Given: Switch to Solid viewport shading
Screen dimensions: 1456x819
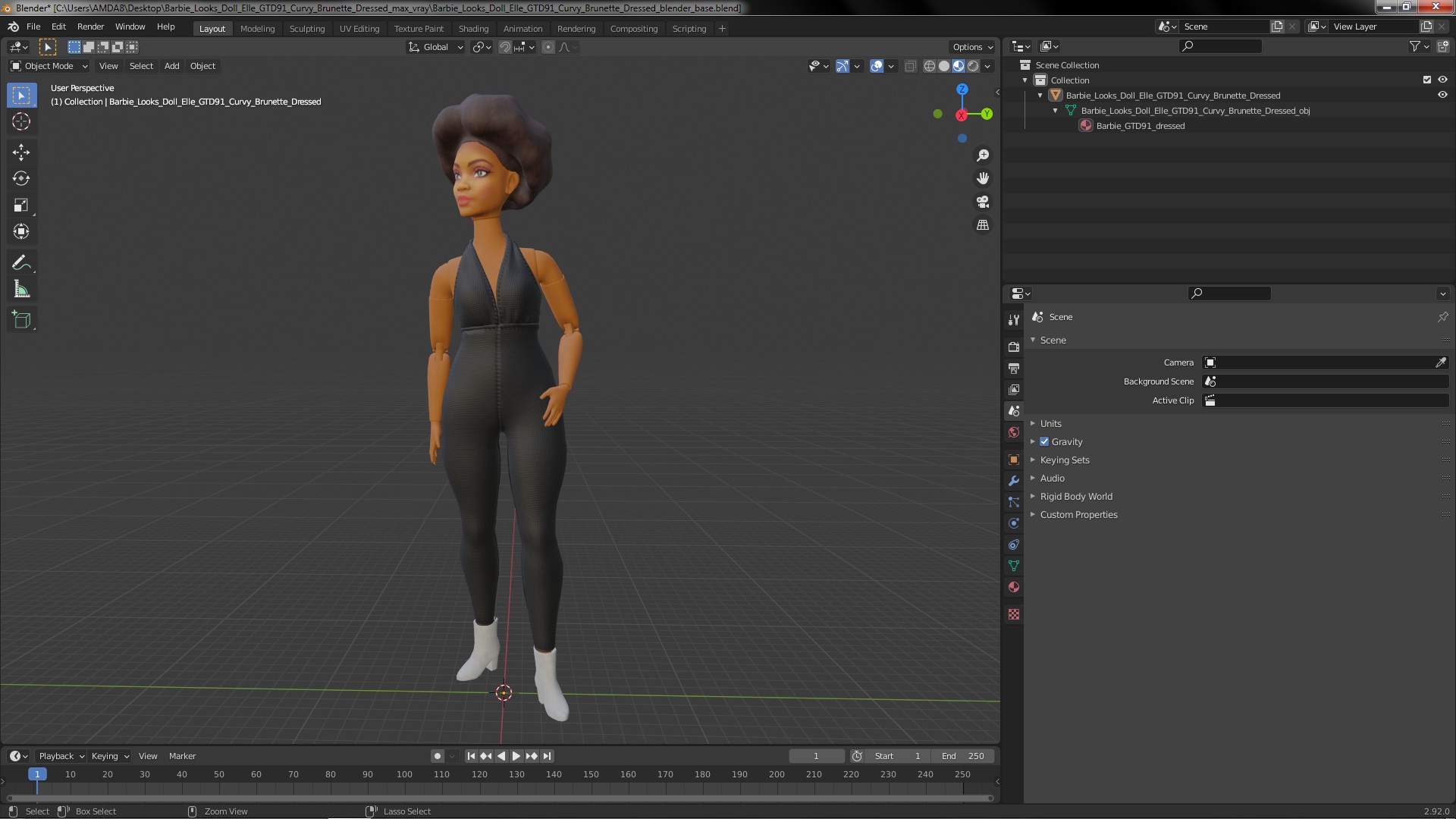Looking at the screenshot, I should [x=944, y=67].
